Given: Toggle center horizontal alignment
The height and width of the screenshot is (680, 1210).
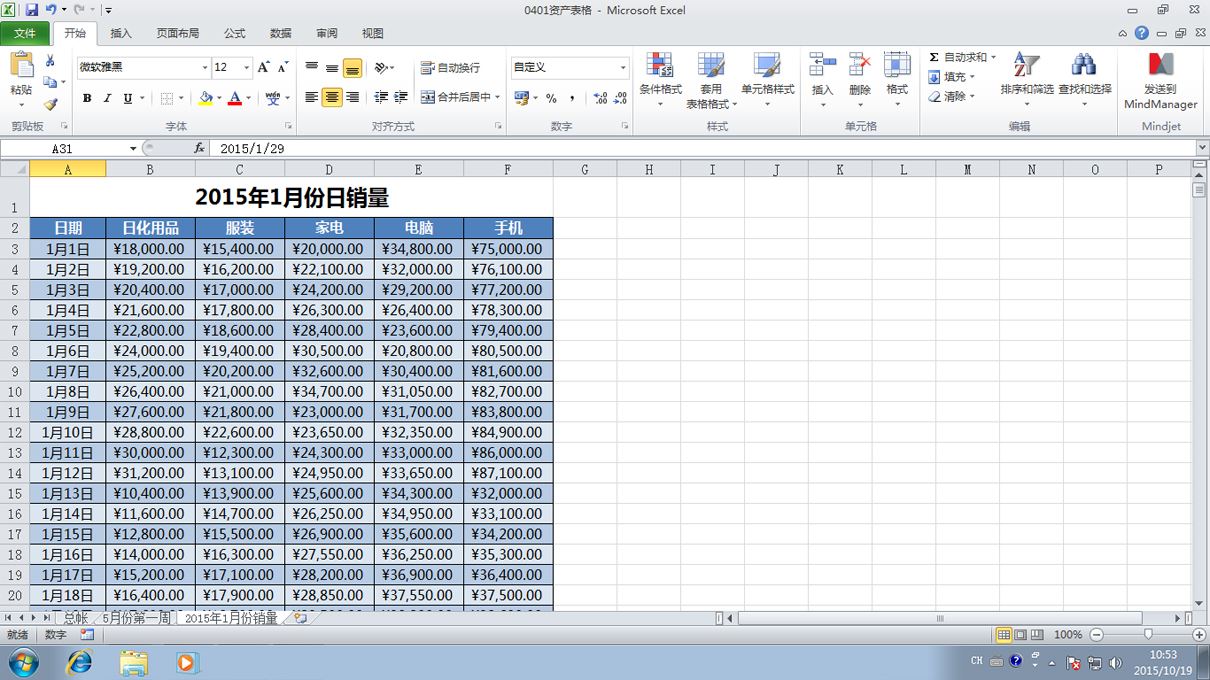Looking at the screenshot, I should click(332, 98).
